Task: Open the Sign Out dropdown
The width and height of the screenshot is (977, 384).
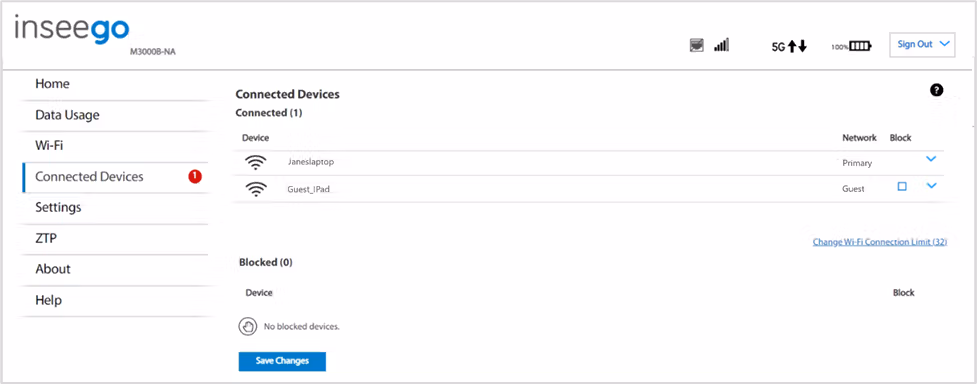Action: tap(922, 45)
